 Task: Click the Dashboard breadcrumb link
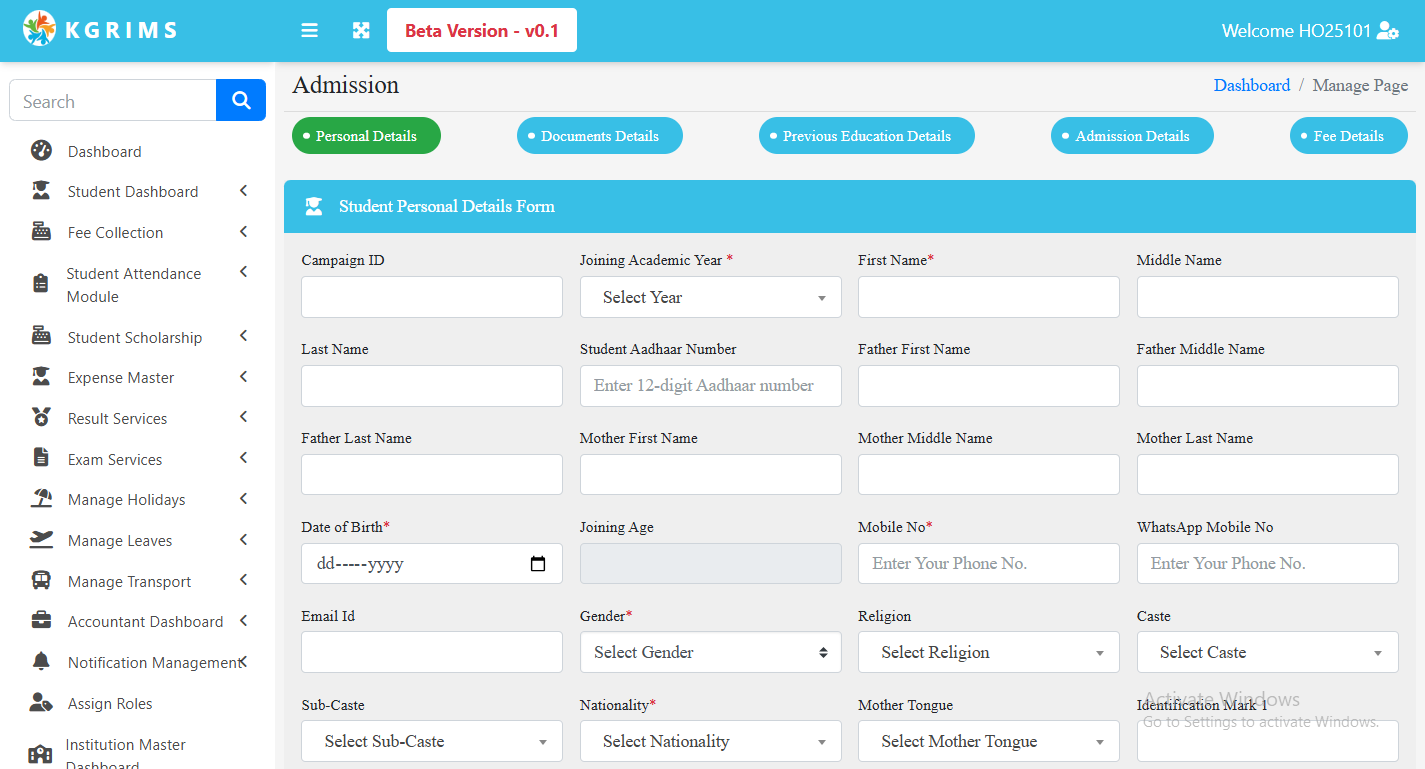(1251, 86)
